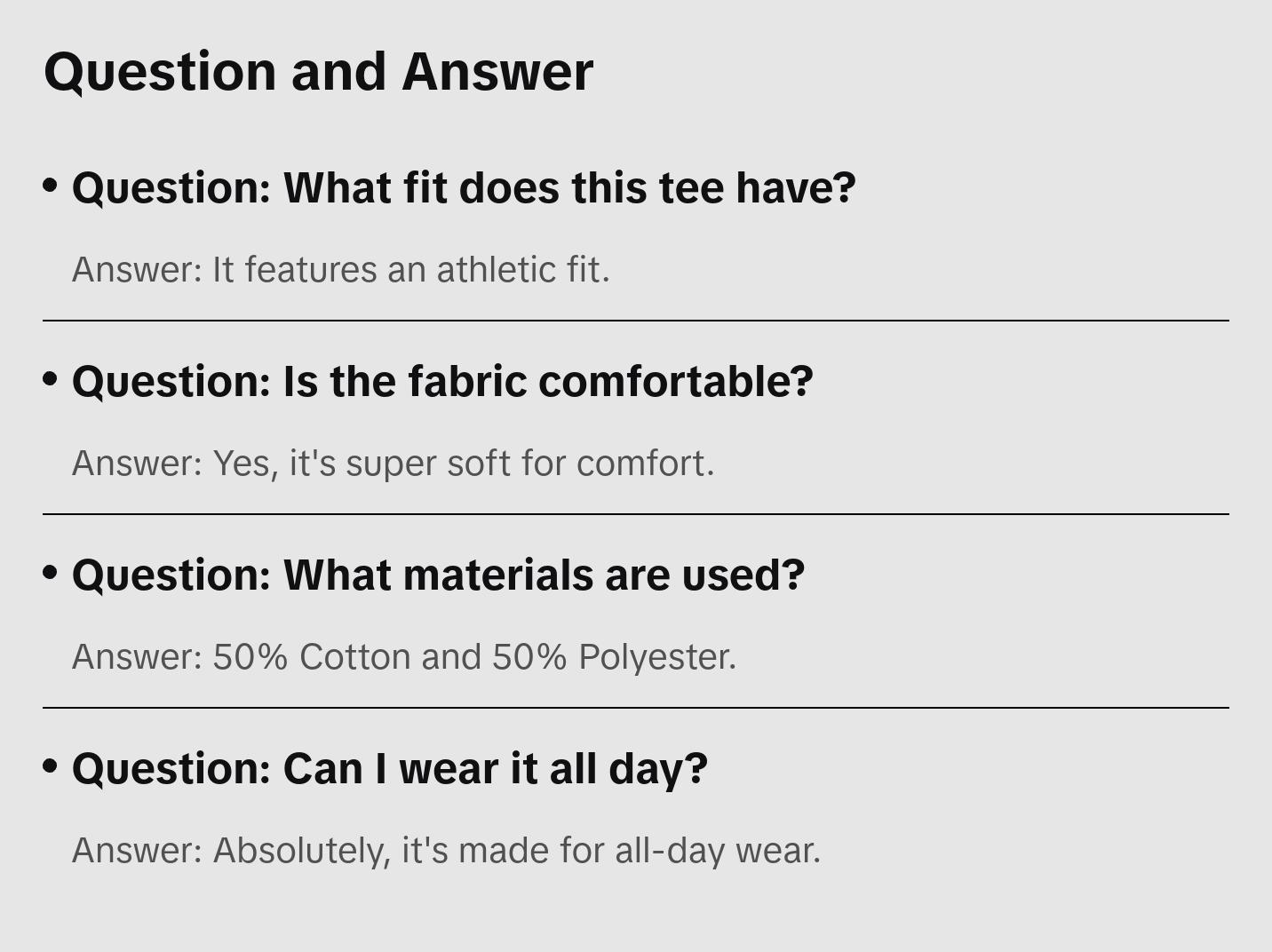This screenshot has width=1272, height=952.
Task: Click the "Is the fabric comfortable?" question
Action: tap(442, 382)
